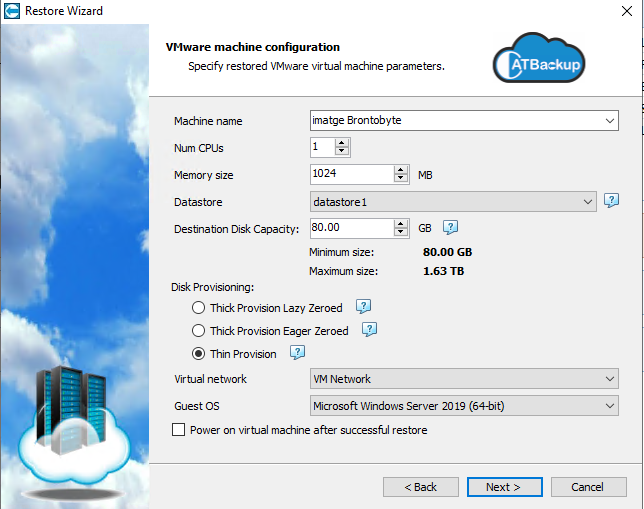Open the Destination Disk Capacity help icon

[x=450, y=228]
